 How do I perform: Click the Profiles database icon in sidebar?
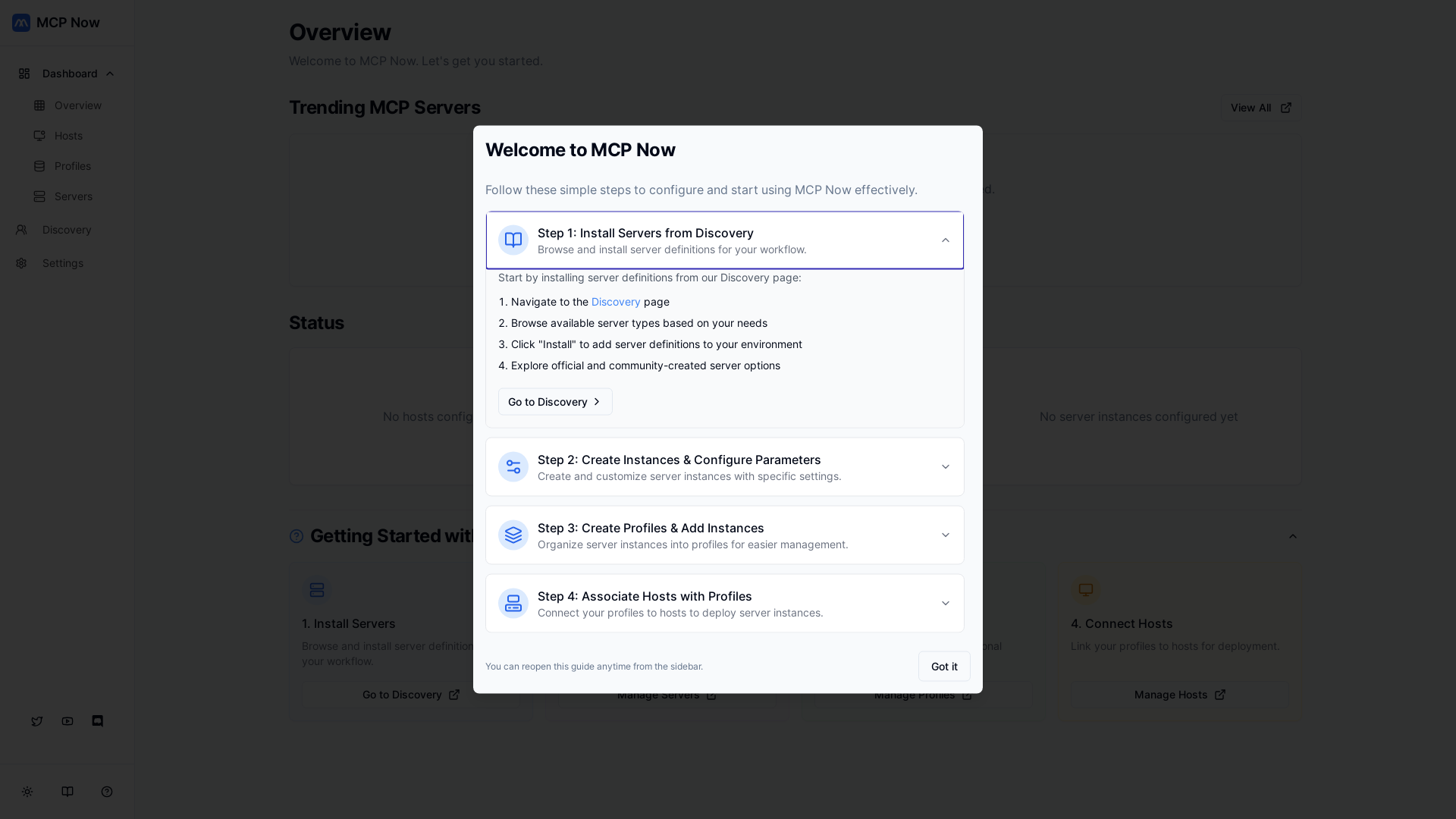coord(39,166)
